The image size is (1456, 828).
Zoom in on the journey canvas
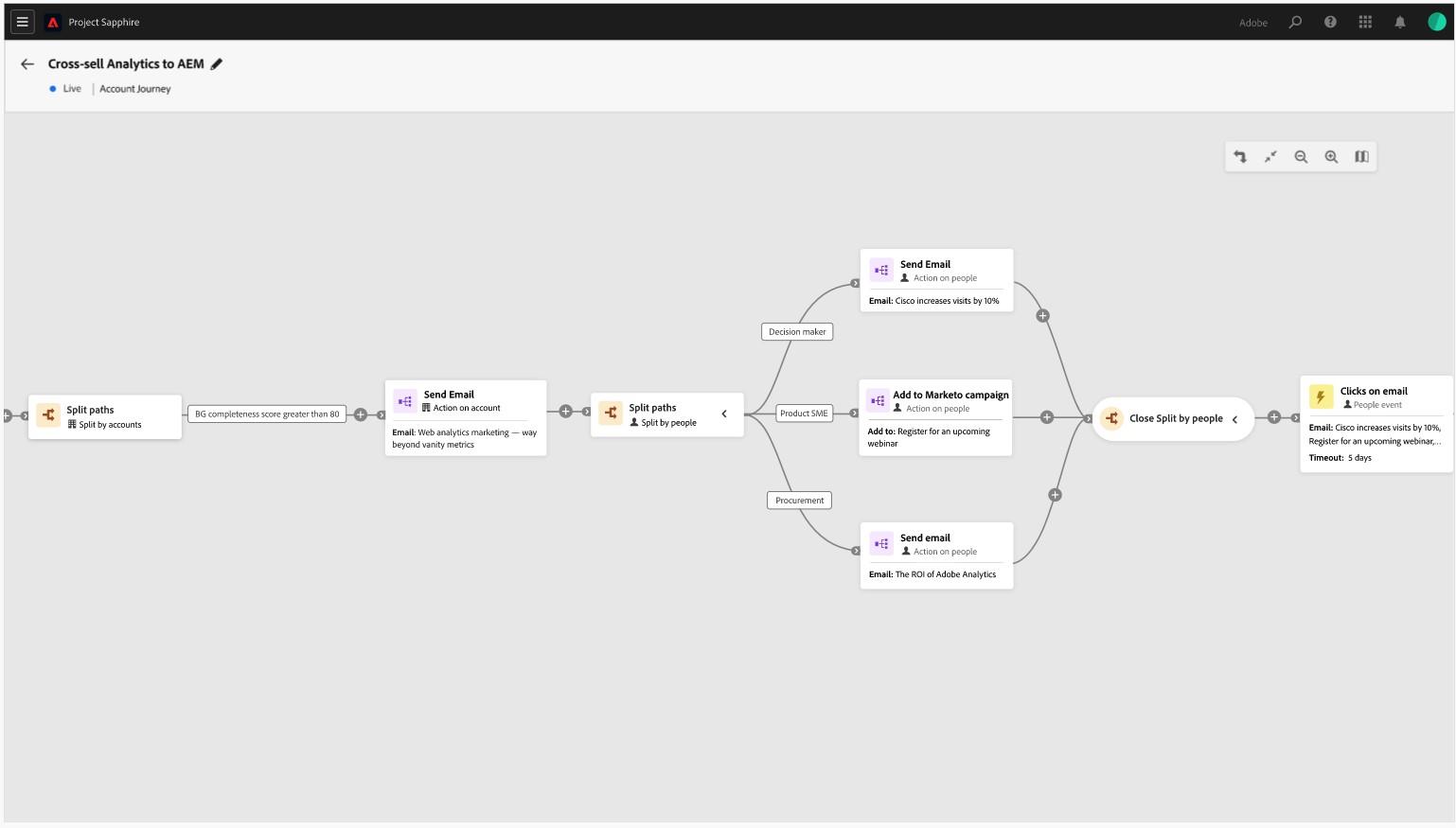pos(1331,157)
